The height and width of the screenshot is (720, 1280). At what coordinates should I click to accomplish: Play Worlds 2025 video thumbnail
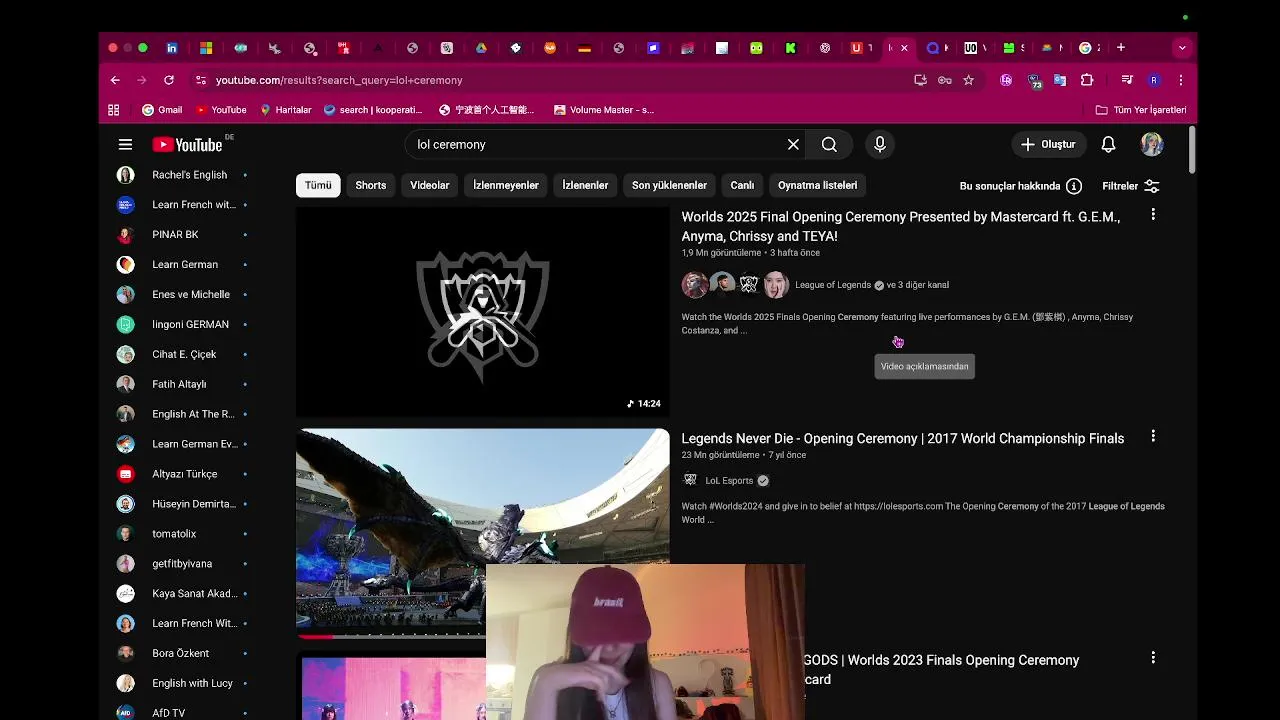483,312
